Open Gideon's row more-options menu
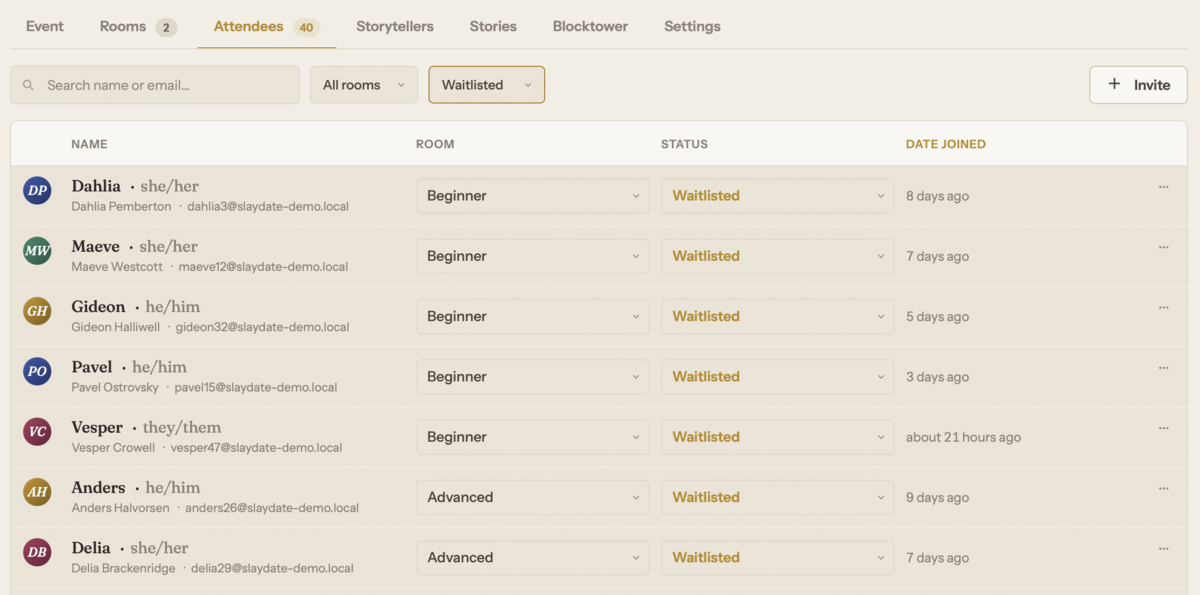This screenshot has width=1200, height=595. click(x=1163, y=307)
